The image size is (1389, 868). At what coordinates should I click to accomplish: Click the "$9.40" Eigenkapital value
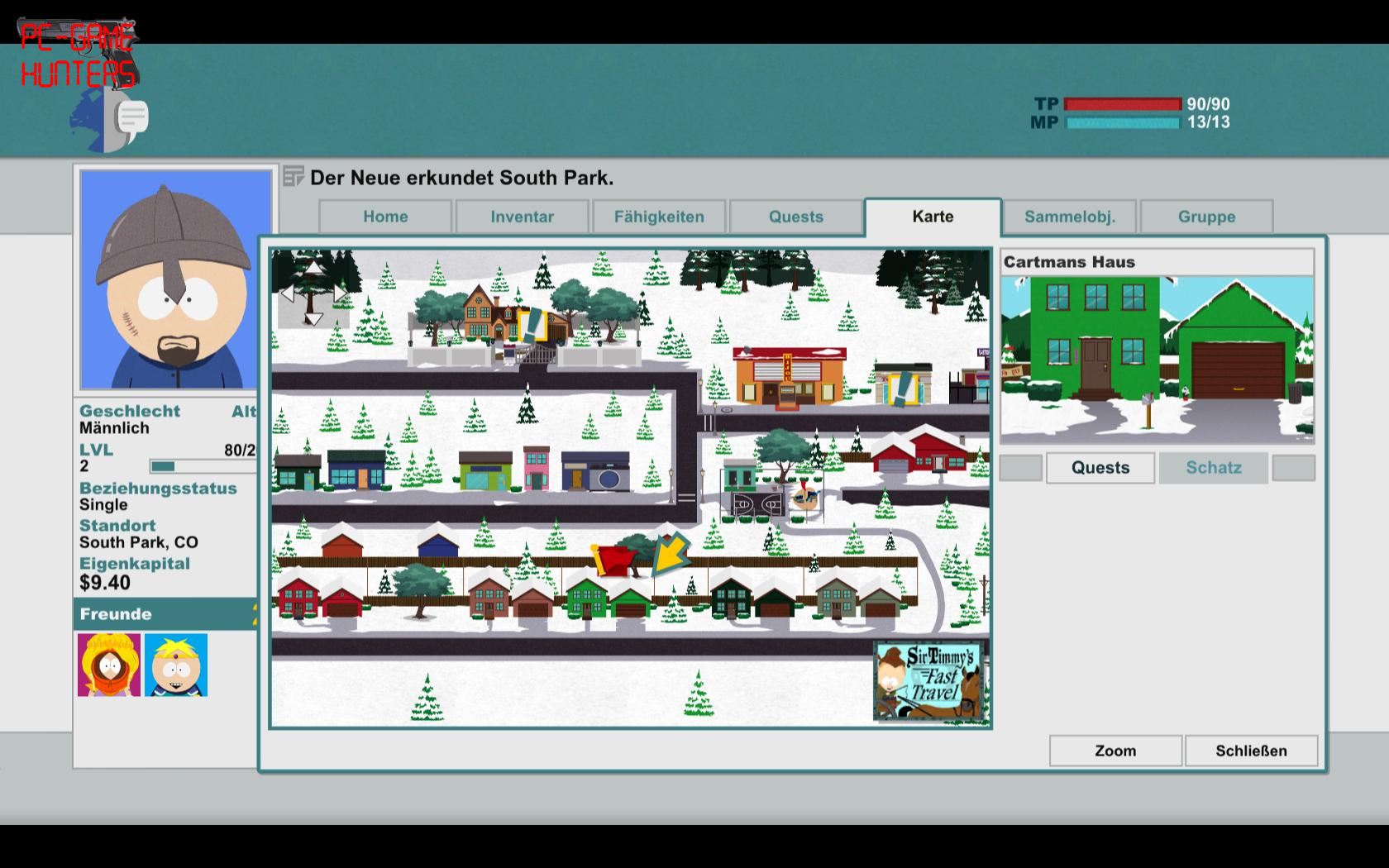[x=105, y=583]
